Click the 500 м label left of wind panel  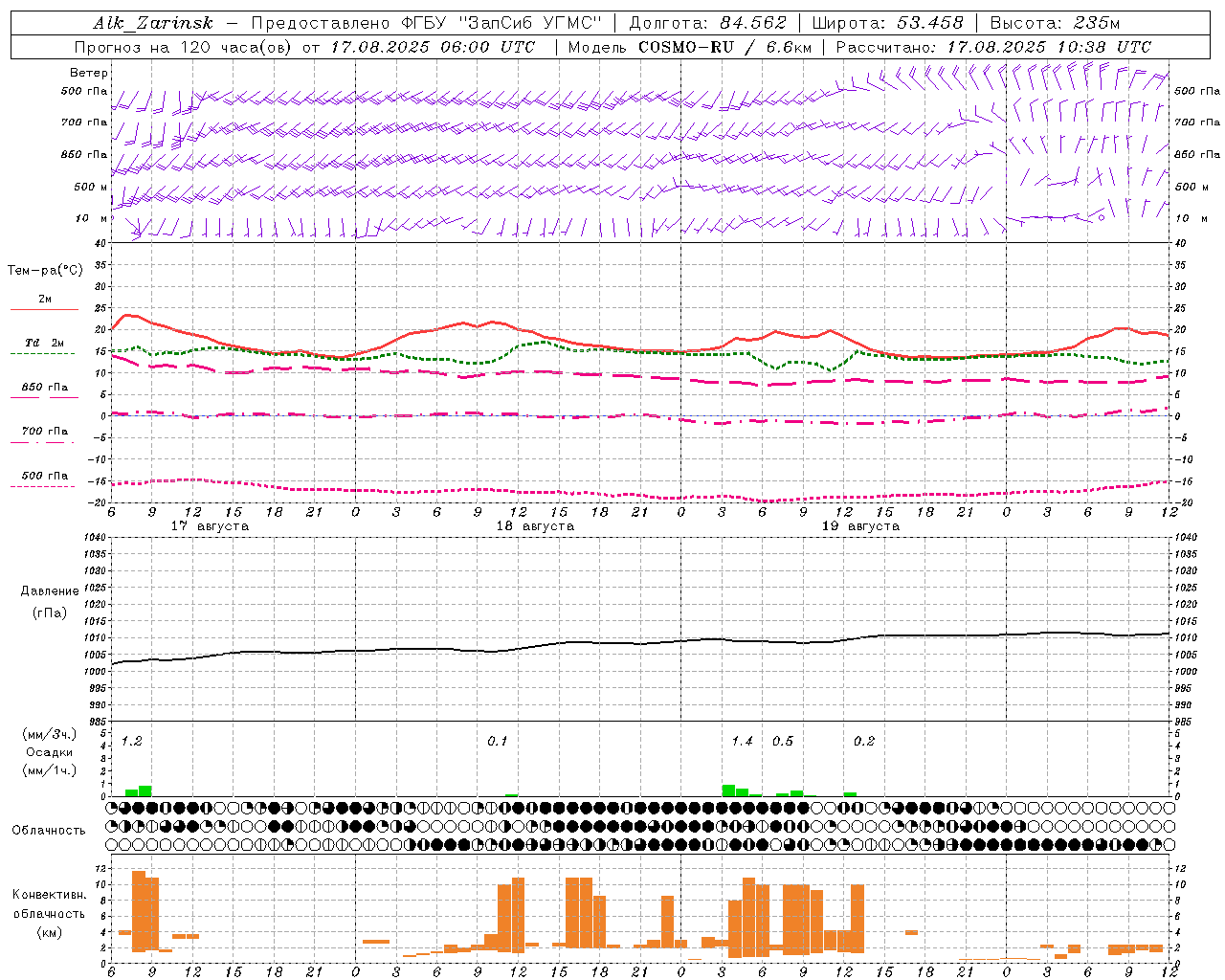(x=91, y=187)
